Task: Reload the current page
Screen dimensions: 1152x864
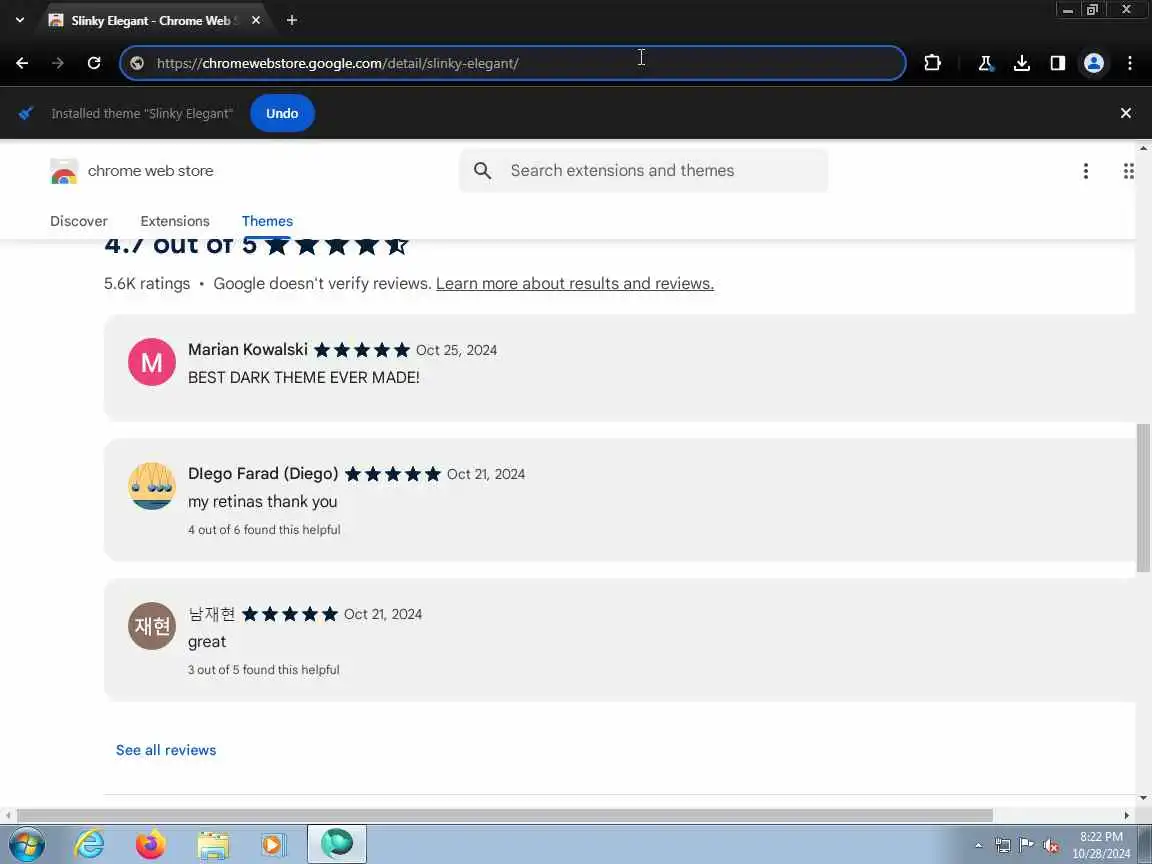Action: click(94, 63)
